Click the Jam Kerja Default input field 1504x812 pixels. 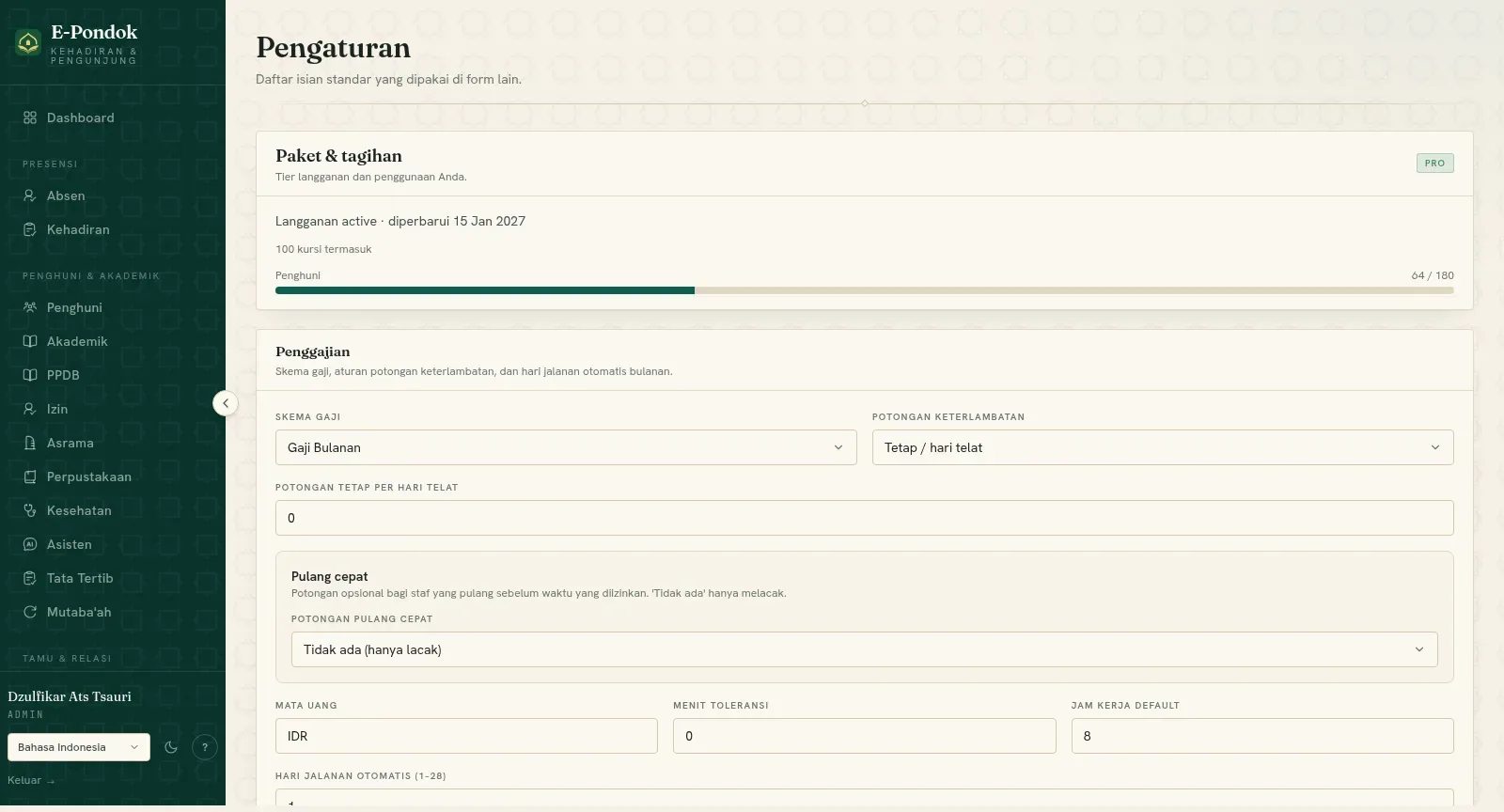[1262, 736]
